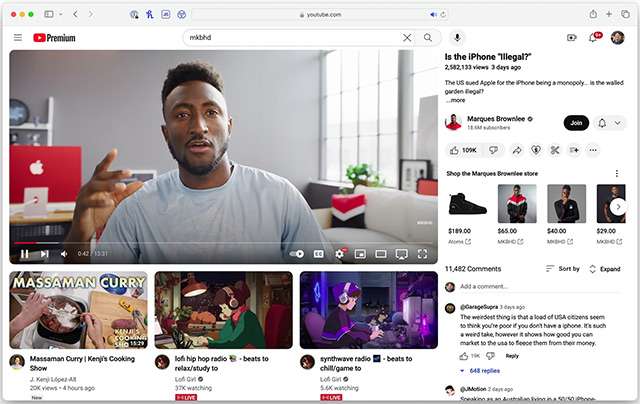Open the Massaman Curry video thumbnail
The height and width of the screenshot is (404, 640).
click(78, 310)
